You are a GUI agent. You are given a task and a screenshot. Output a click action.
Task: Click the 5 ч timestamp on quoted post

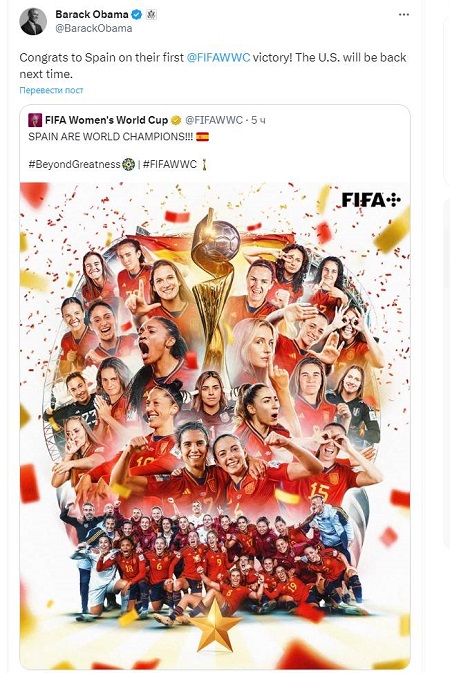pyautogui.click(x=258, y=120)
